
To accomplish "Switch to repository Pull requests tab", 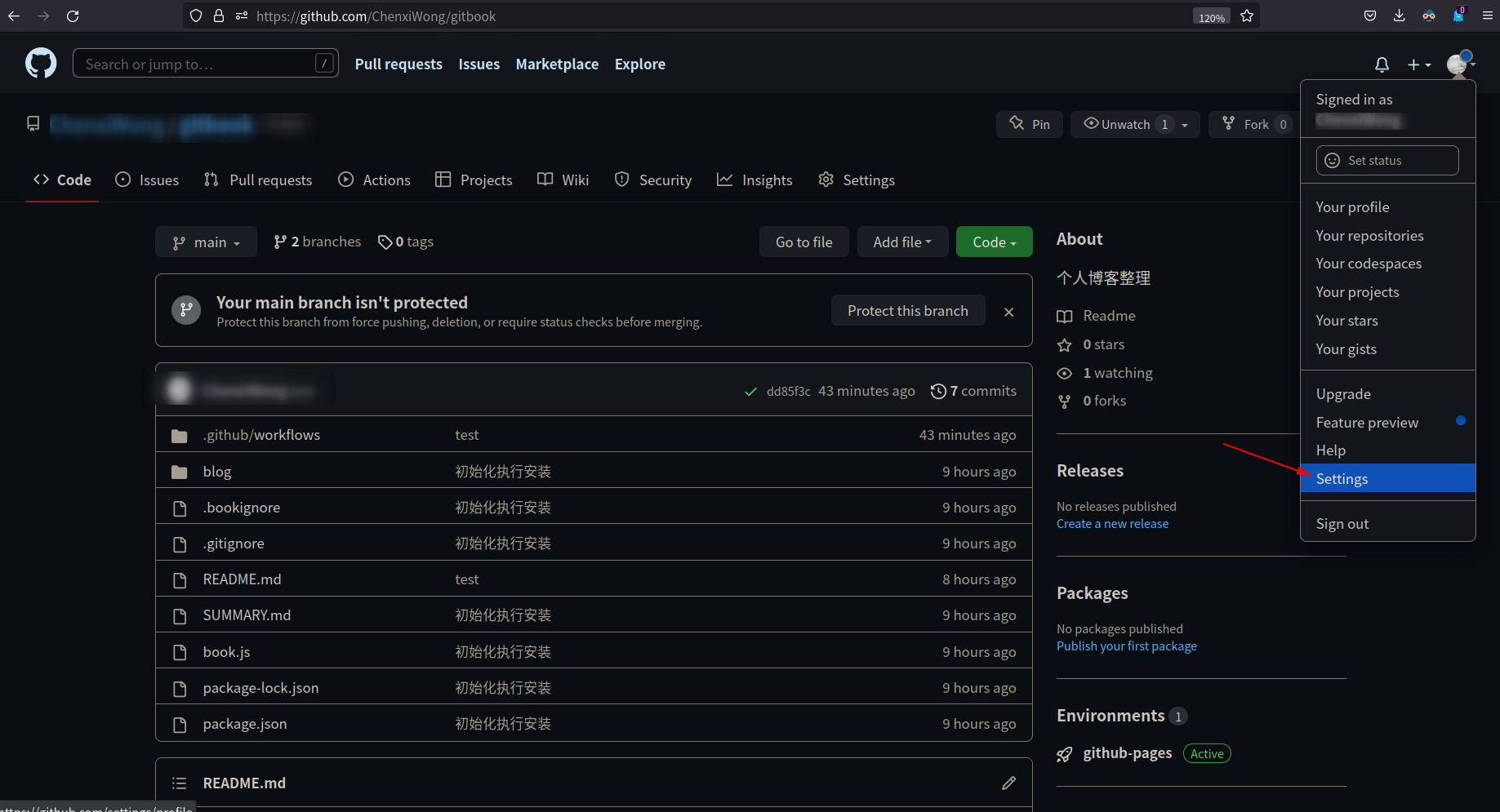I will (258, 180).
